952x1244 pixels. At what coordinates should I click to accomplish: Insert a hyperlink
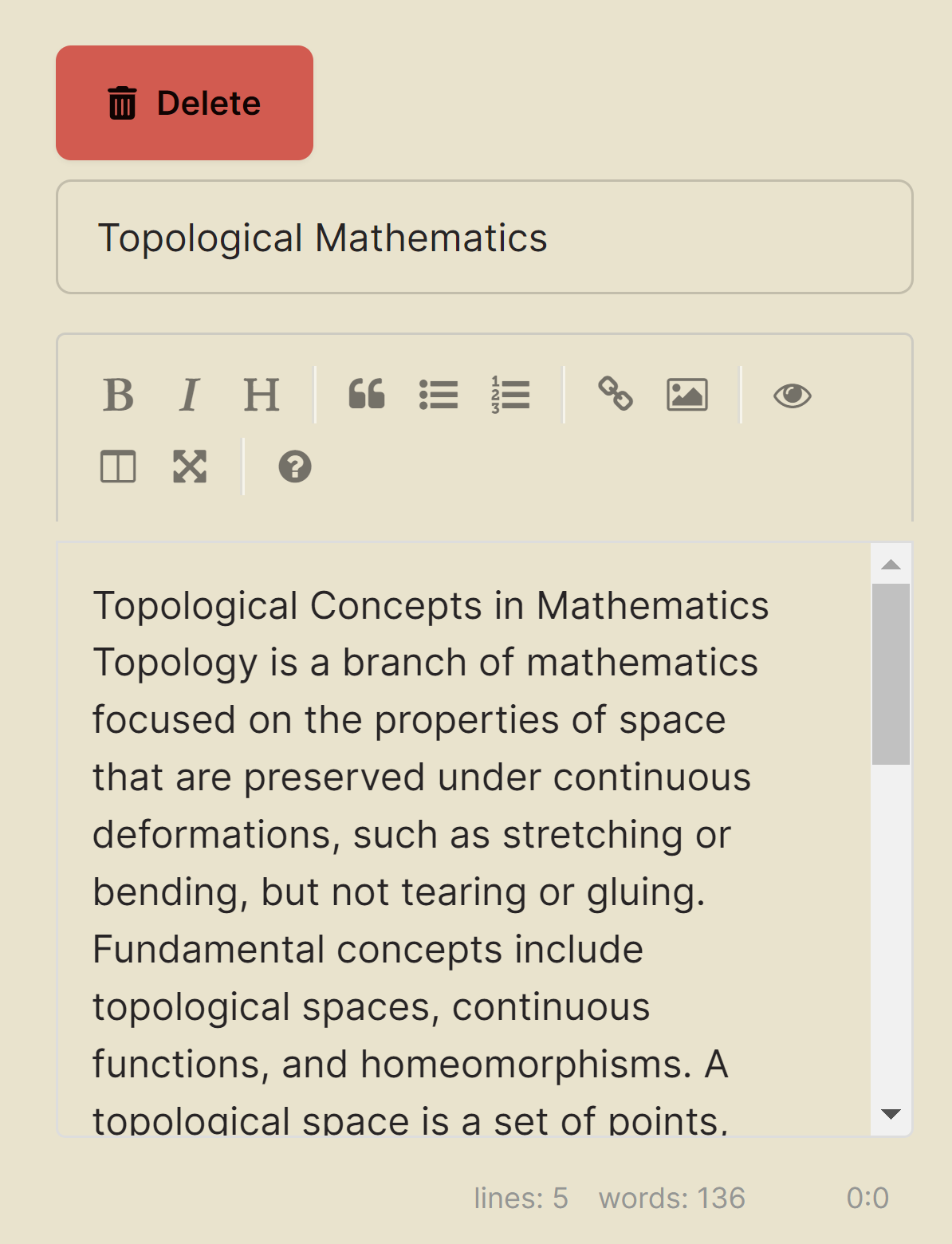[x=616, y=395]
